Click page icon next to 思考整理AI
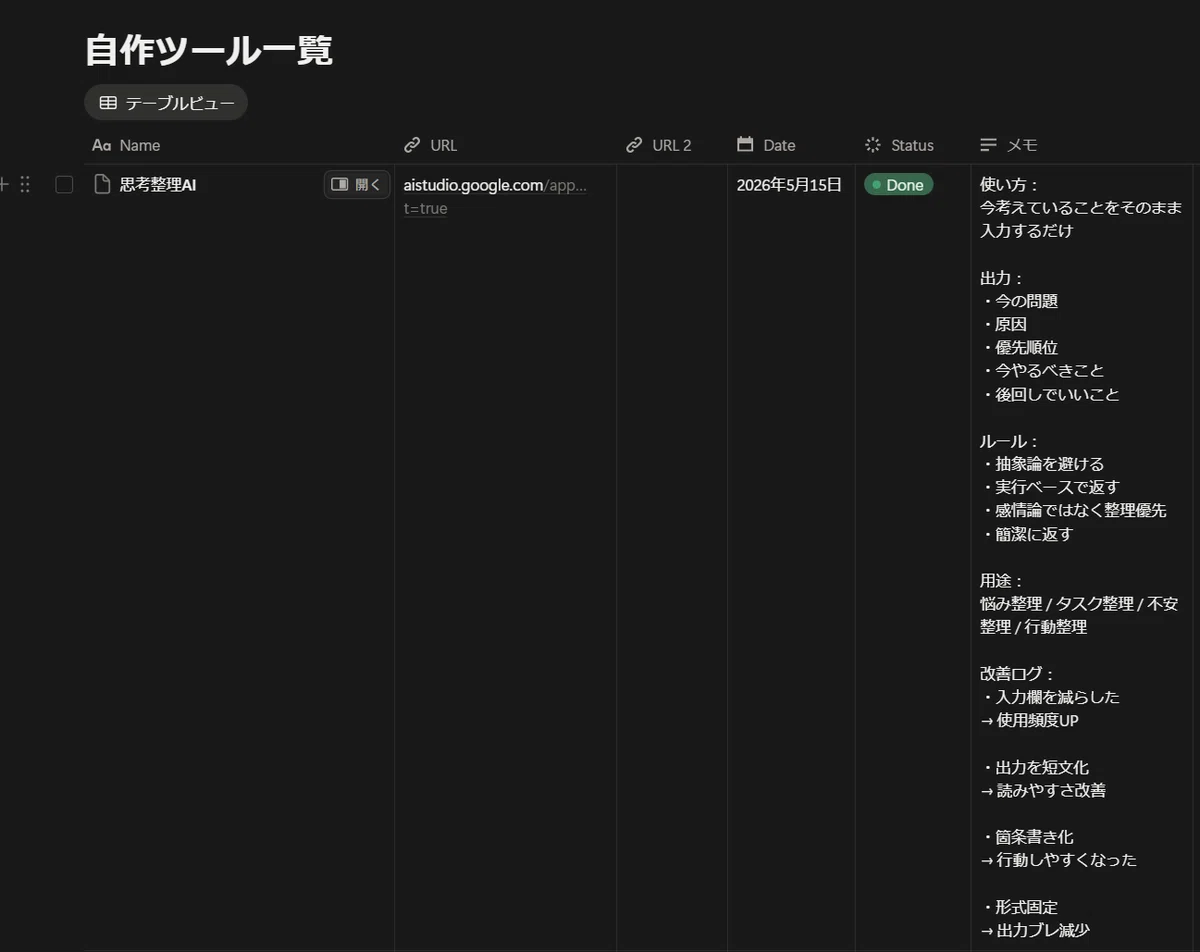Screen dimensions: 1200x952 (x=102, y=184)
